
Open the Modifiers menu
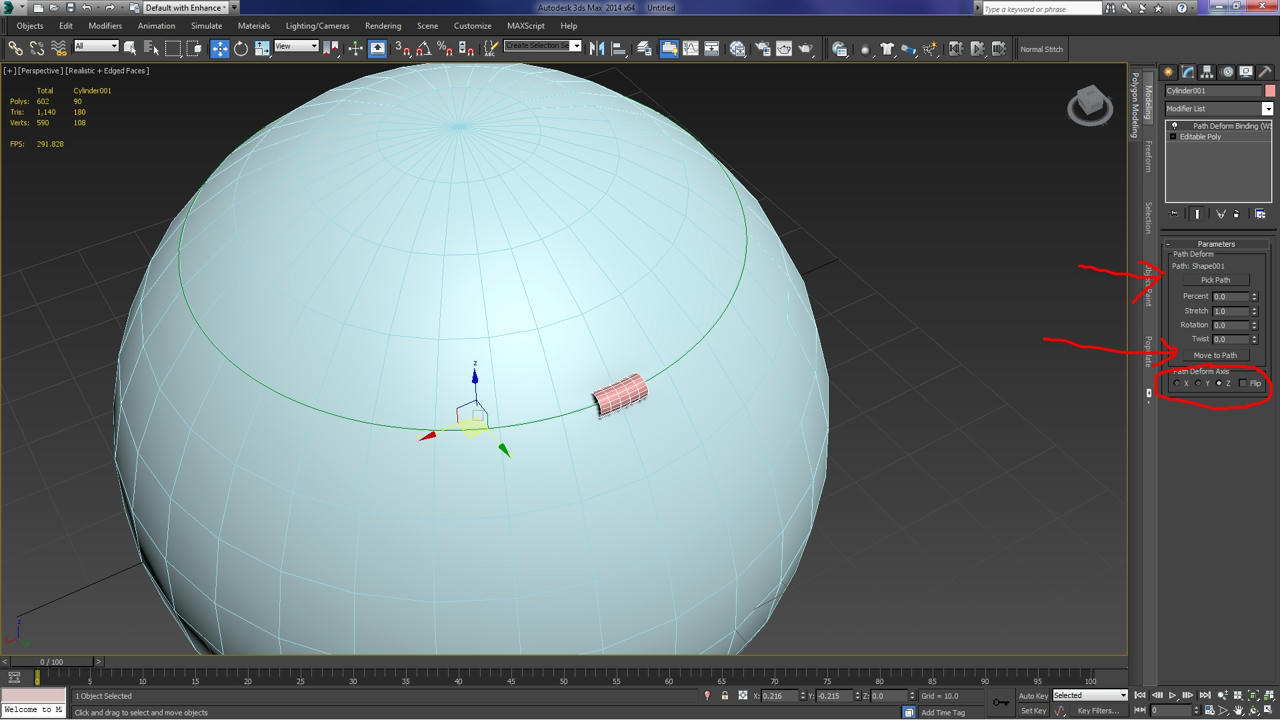click(x=105, y=26)
